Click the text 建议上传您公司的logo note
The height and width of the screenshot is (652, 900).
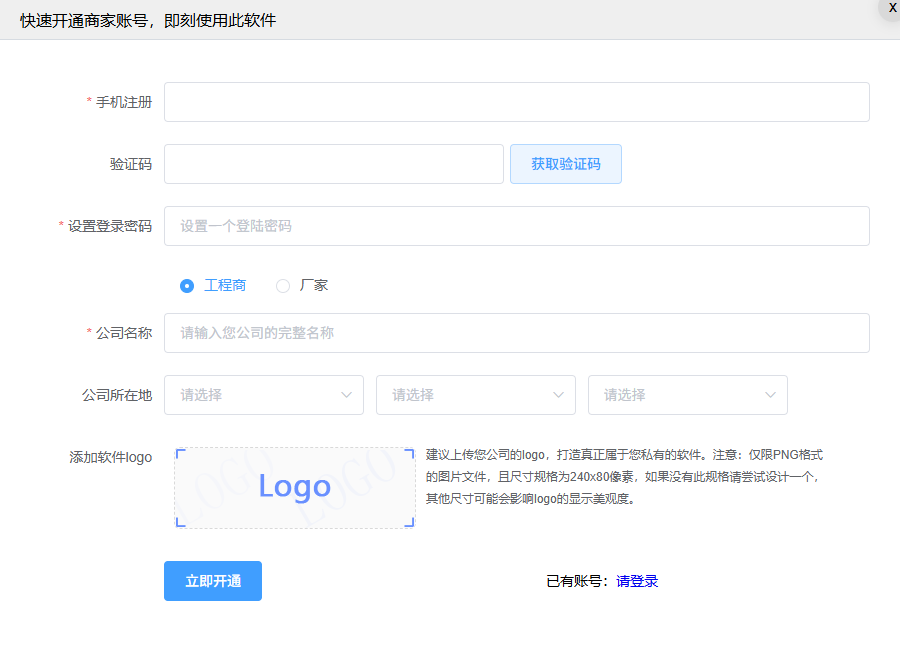[624, 477]
